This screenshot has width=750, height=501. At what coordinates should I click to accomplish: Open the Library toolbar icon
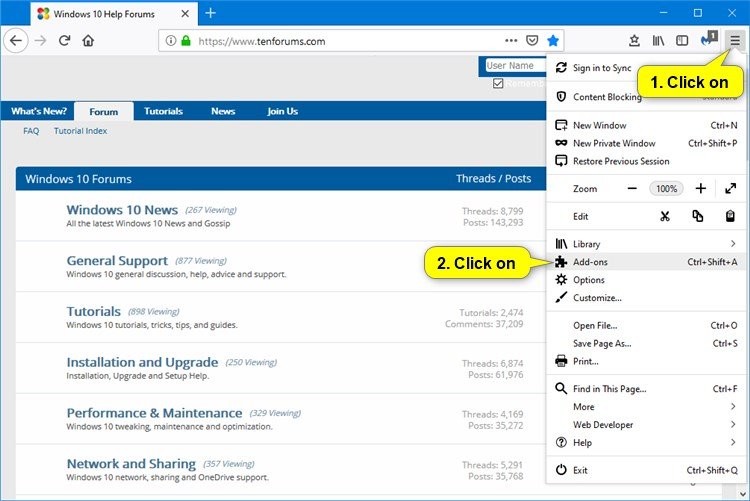pyautogui.click(x=658, y=41)
